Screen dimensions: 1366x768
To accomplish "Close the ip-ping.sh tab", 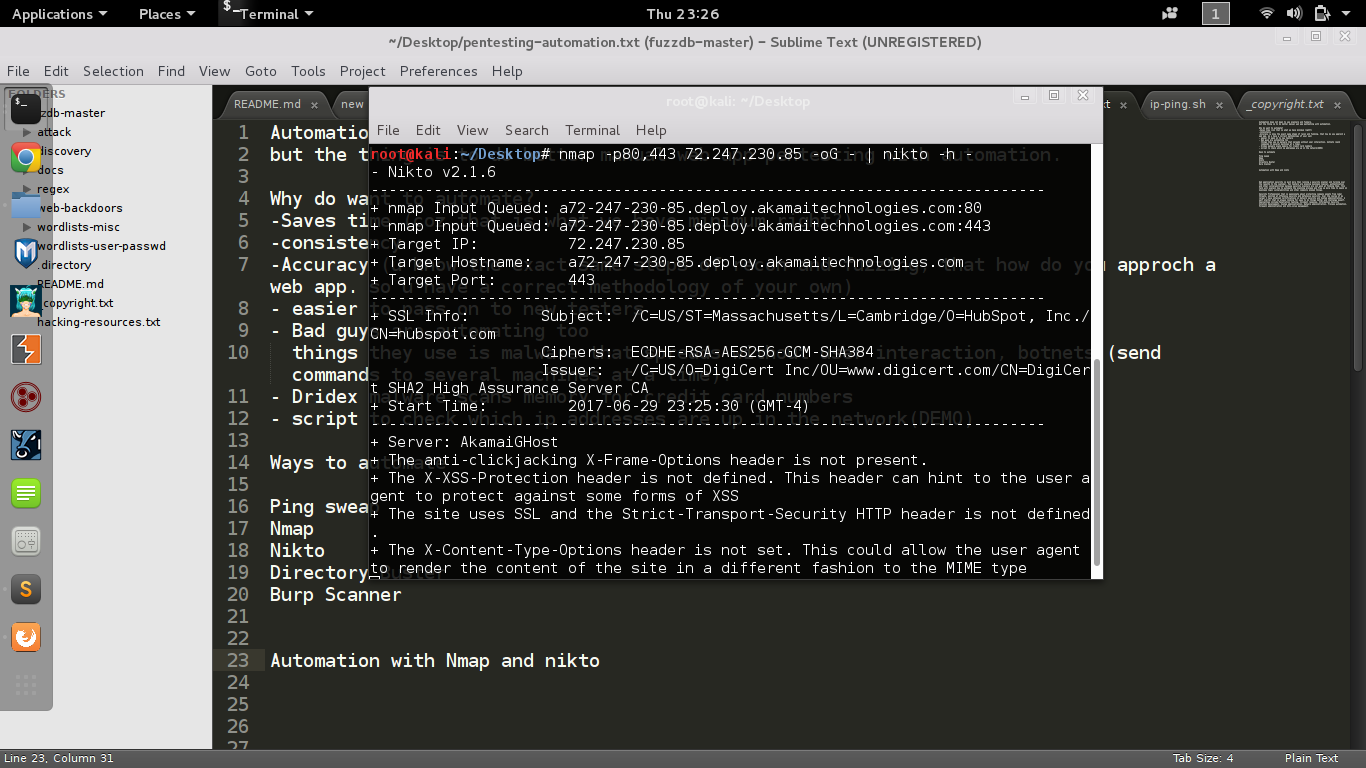I will 1219,104.
